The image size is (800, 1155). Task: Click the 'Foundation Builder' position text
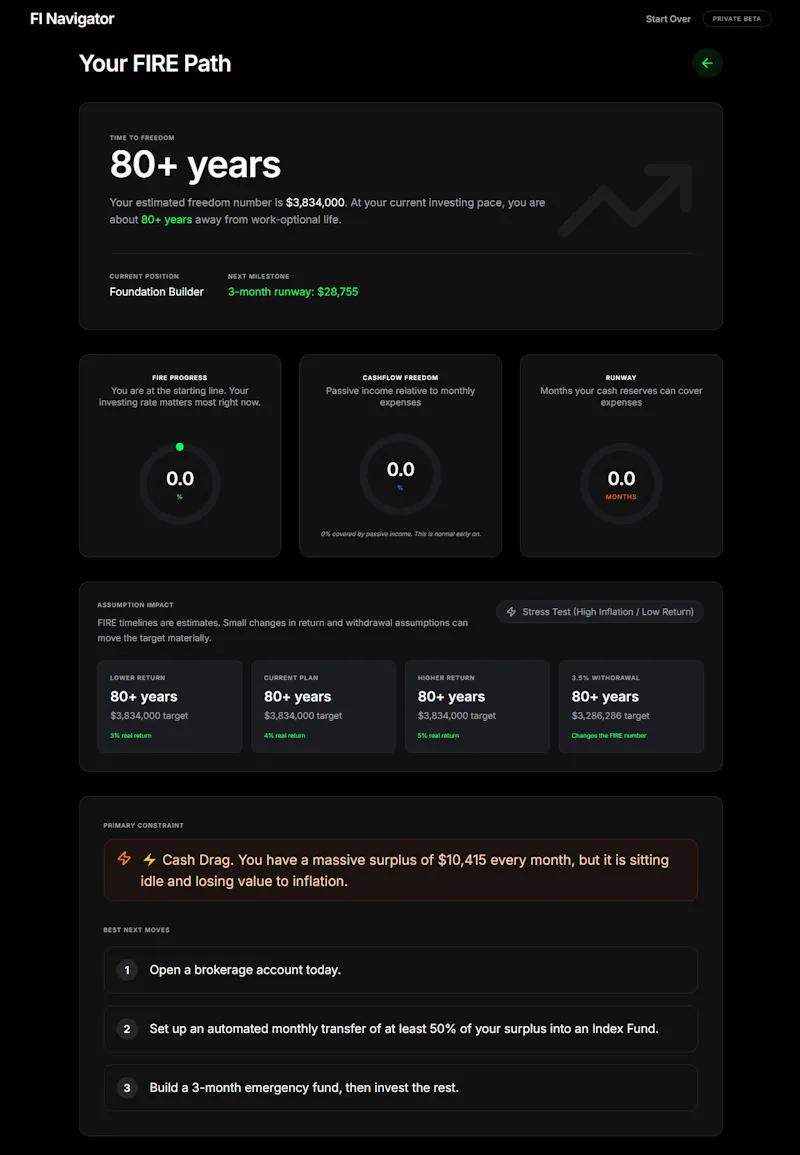point(157,292)
